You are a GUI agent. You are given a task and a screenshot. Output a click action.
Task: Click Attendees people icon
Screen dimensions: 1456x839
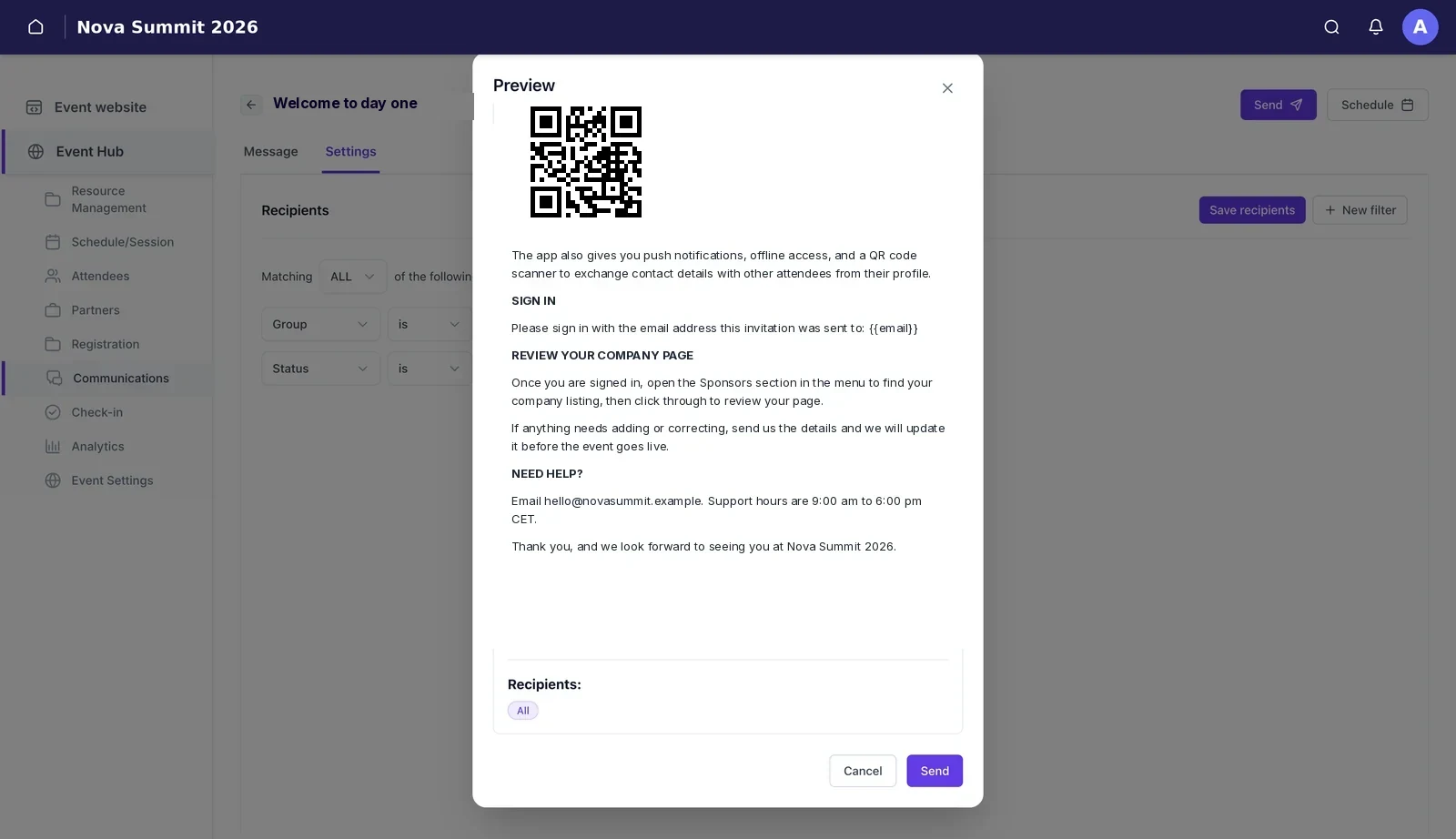point(53,276)
